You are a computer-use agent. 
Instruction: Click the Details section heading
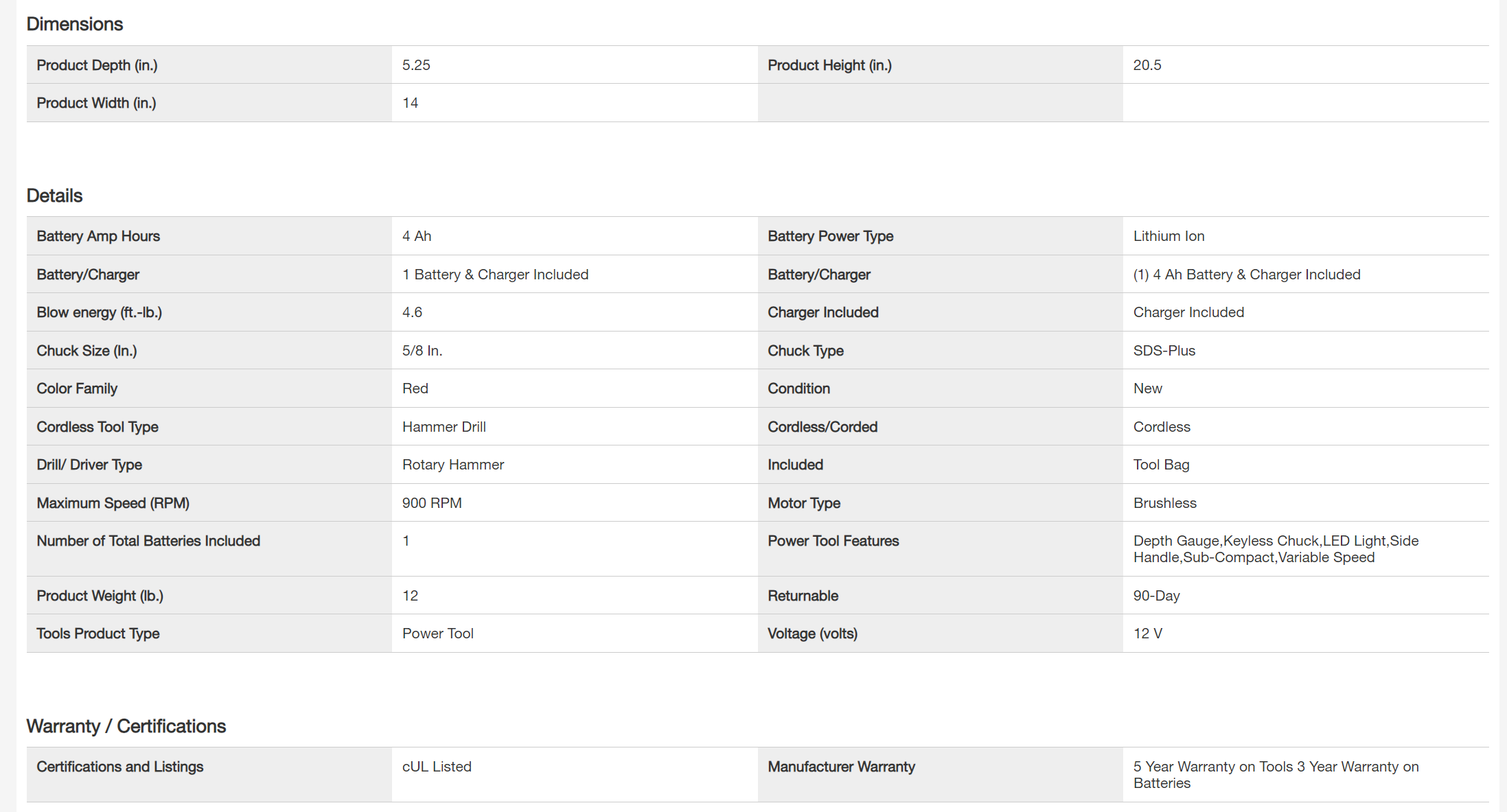pos(54,196)
